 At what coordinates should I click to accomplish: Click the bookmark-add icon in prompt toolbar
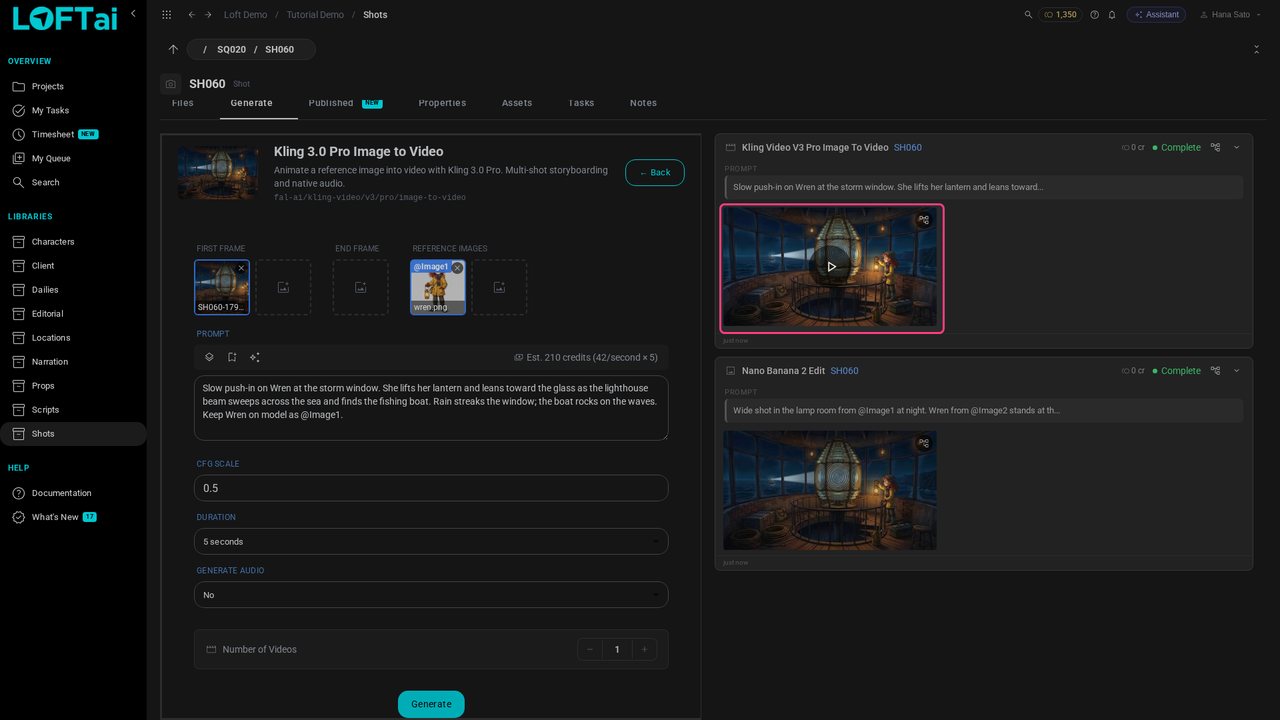click(232, 357)
